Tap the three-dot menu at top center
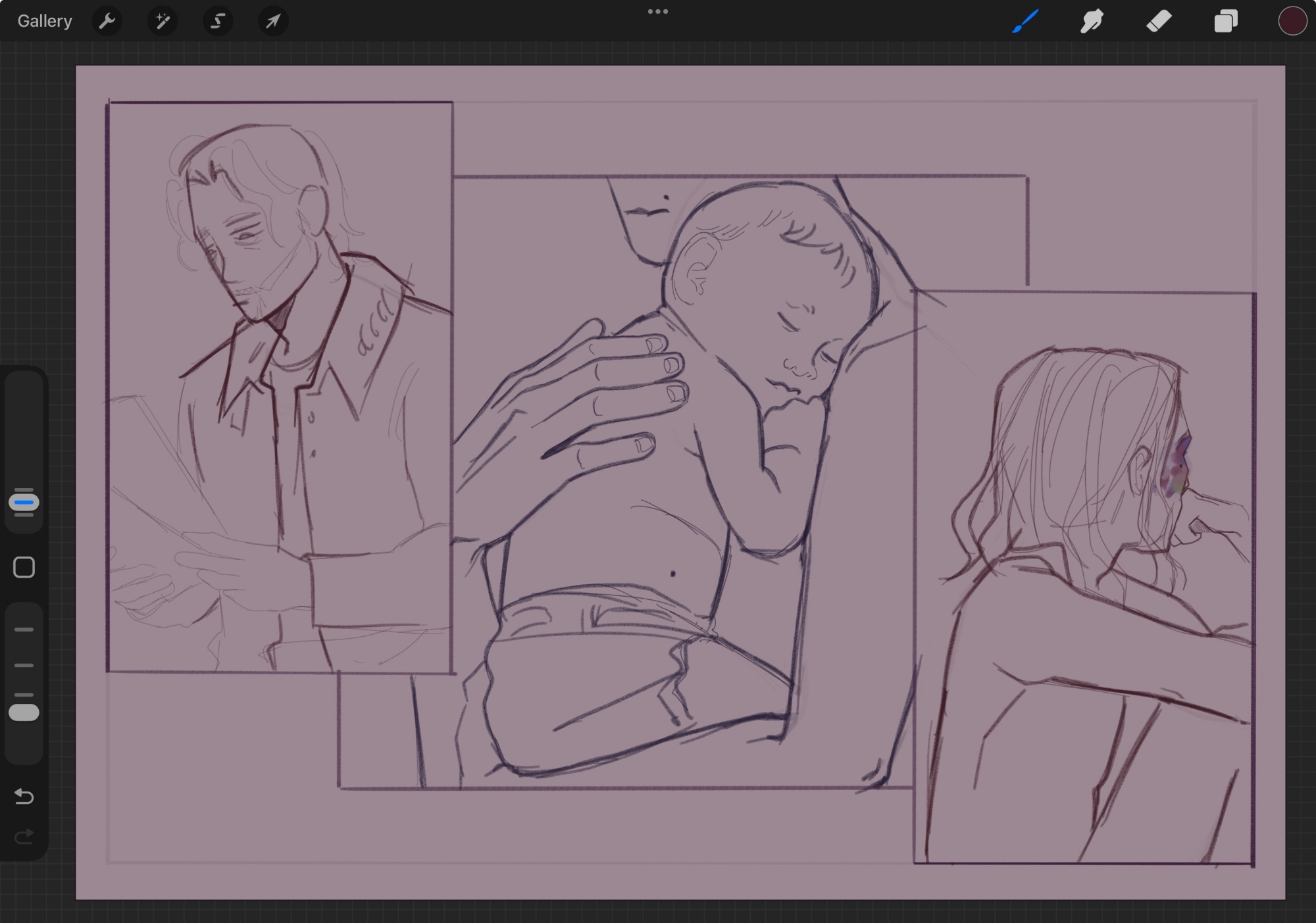This screenshot has width=1316, height=923. click(x=657, y=12)
